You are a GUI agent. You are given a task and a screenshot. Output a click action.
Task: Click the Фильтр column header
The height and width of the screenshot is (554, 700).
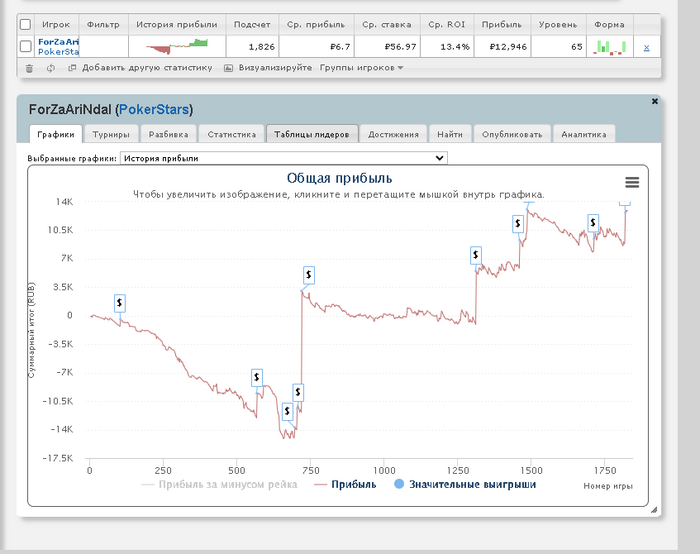coord(103,25)
